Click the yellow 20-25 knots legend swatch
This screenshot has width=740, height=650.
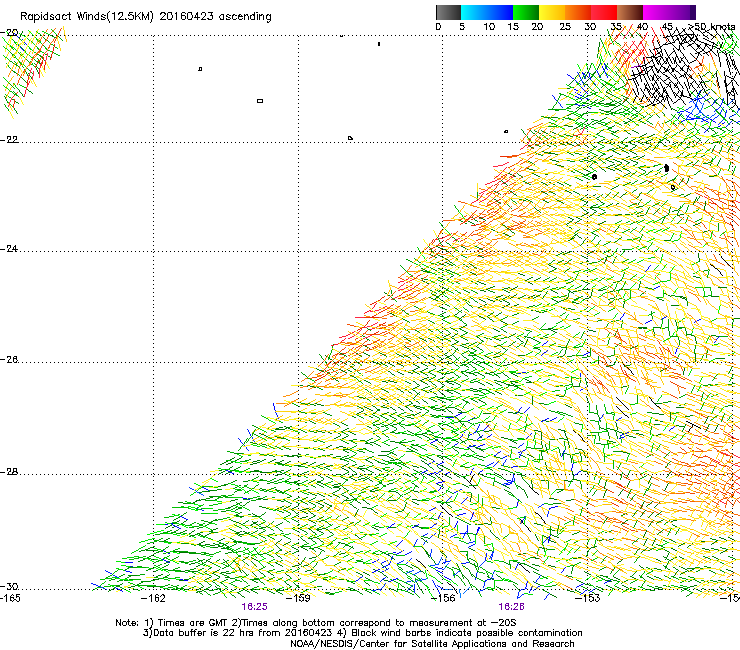tap(552, 12)
